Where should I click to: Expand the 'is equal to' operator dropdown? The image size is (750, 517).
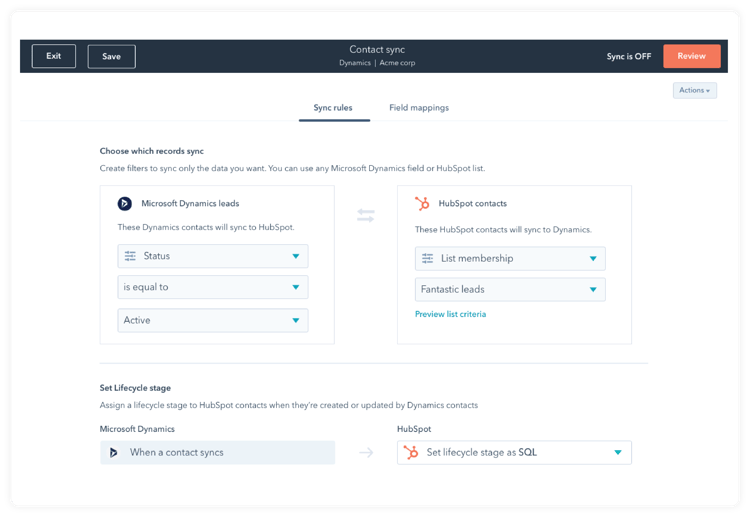pyautogui.click(x=212, y=288)
